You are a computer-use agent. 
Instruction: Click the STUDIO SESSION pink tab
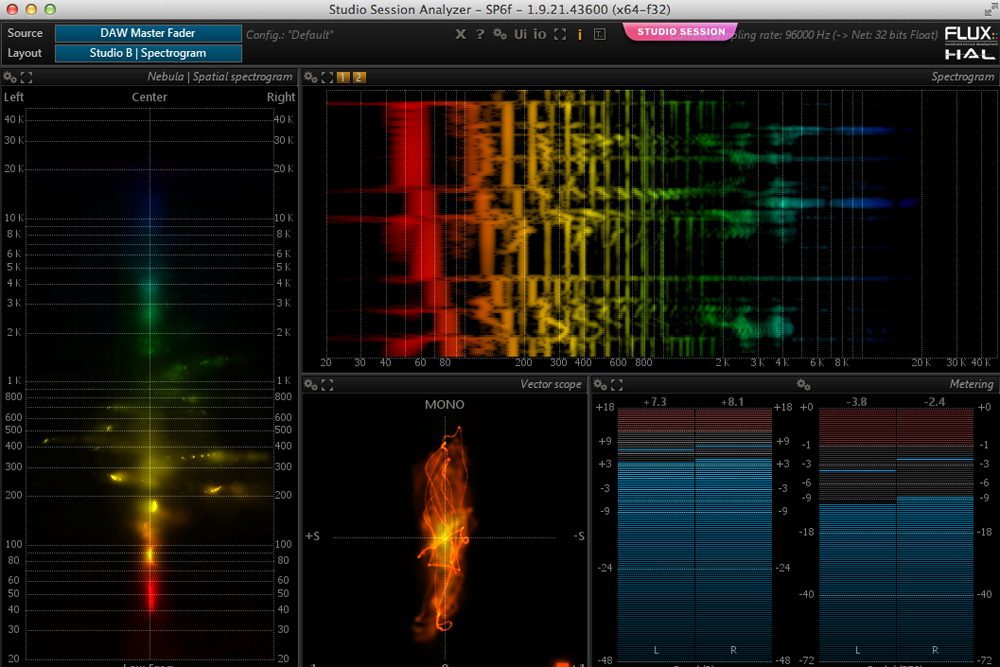click(681, 32)
